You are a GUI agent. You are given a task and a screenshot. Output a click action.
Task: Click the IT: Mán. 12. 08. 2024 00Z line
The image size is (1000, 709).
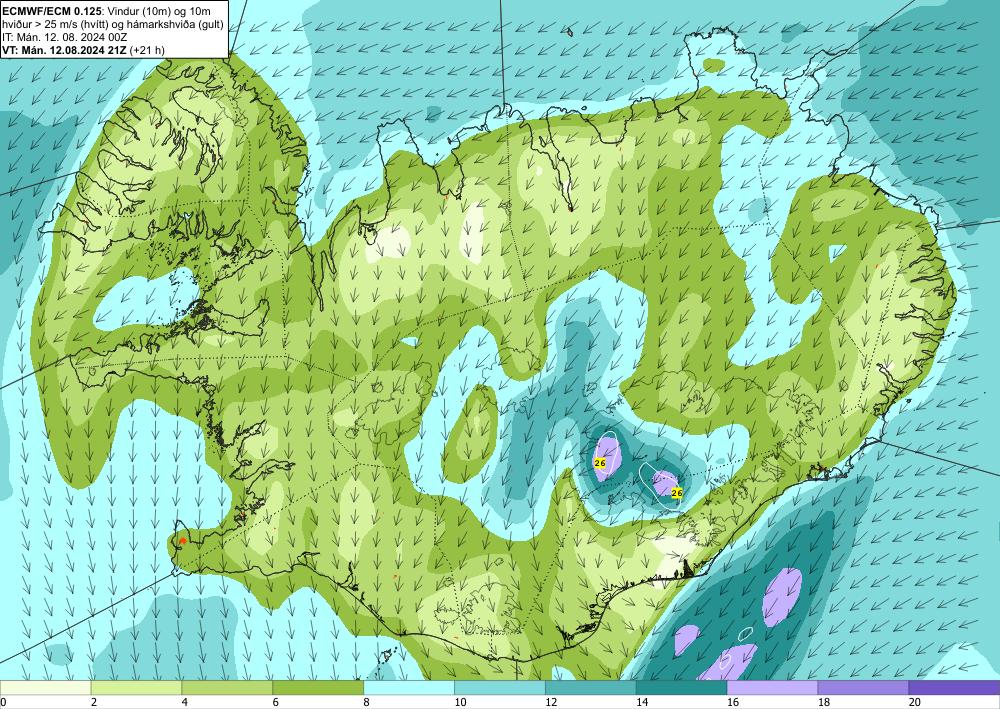[x=64, y=37]
